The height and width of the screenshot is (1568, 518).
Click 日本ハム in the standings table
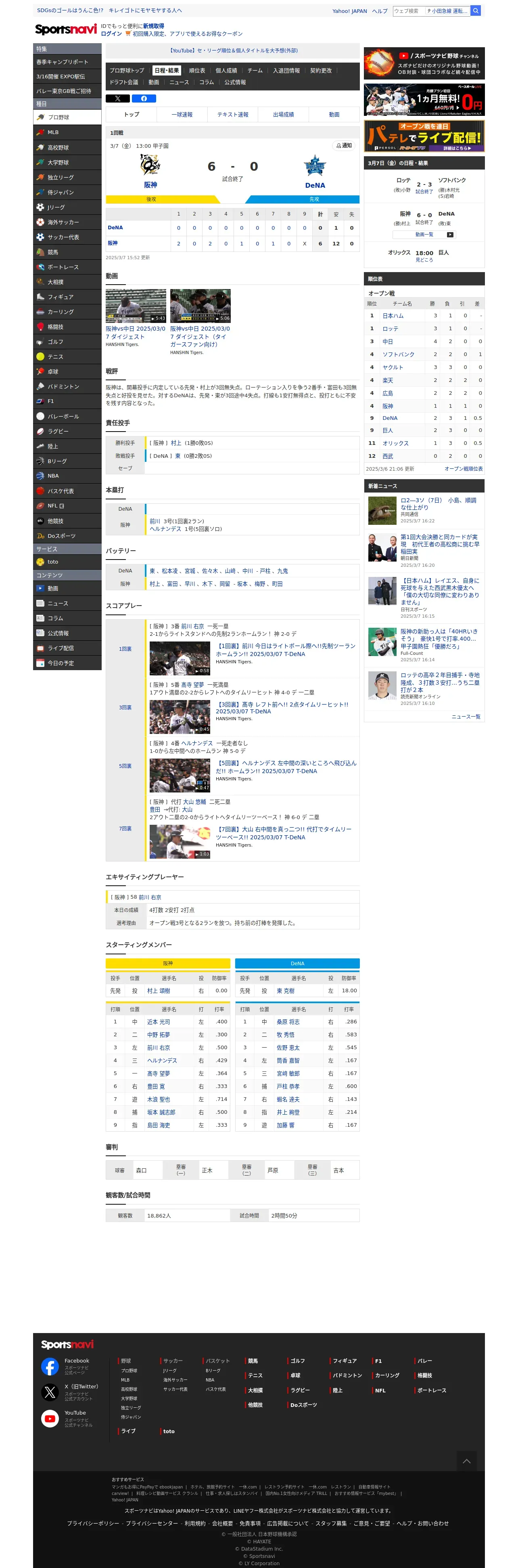coord(393,316)
